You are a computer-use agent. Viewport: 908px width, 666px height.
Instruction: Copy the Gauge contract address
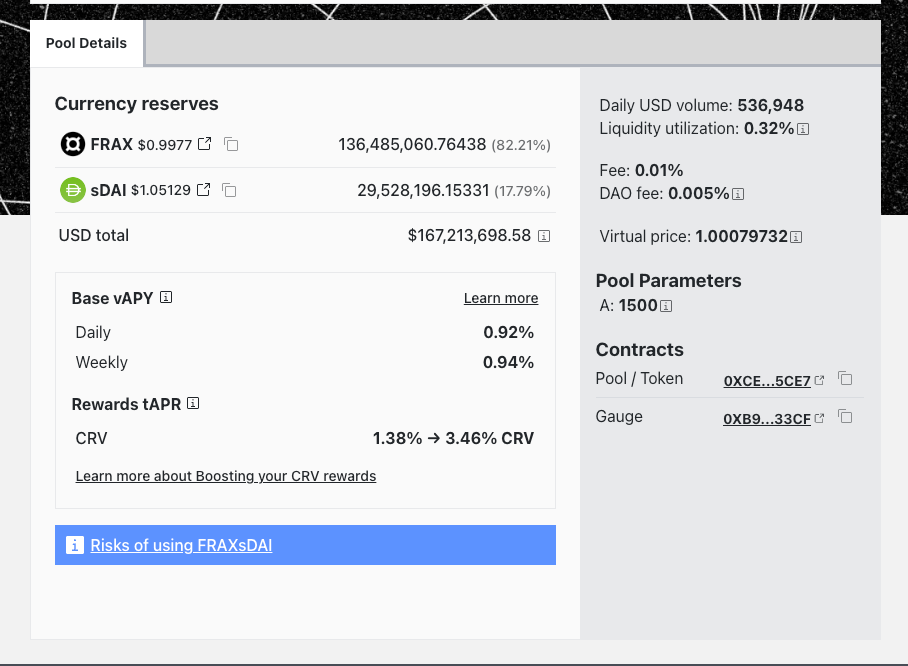[x=845, y=417]
